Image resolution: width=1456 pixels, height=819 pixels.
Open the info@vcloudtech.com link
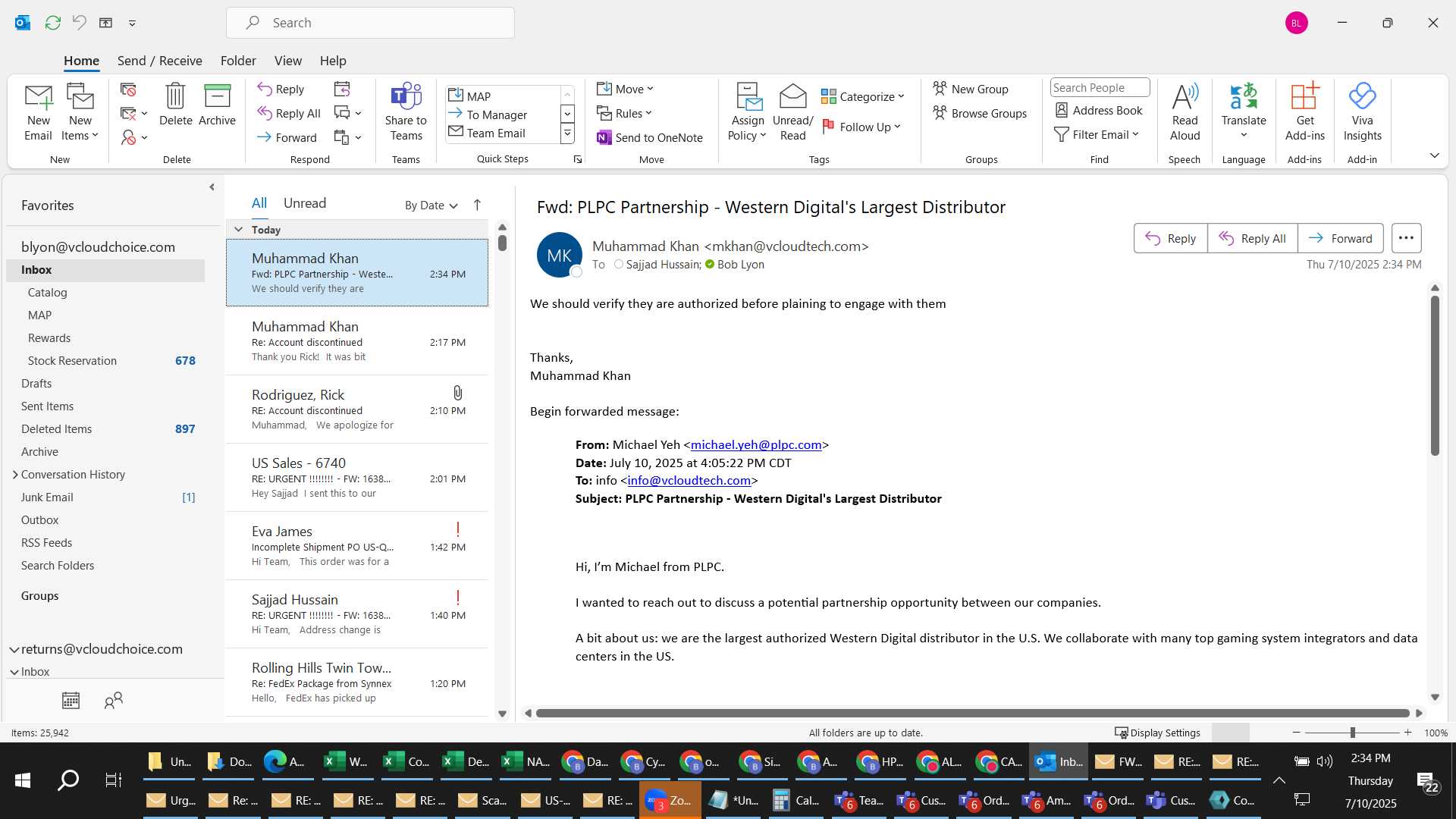689,481
